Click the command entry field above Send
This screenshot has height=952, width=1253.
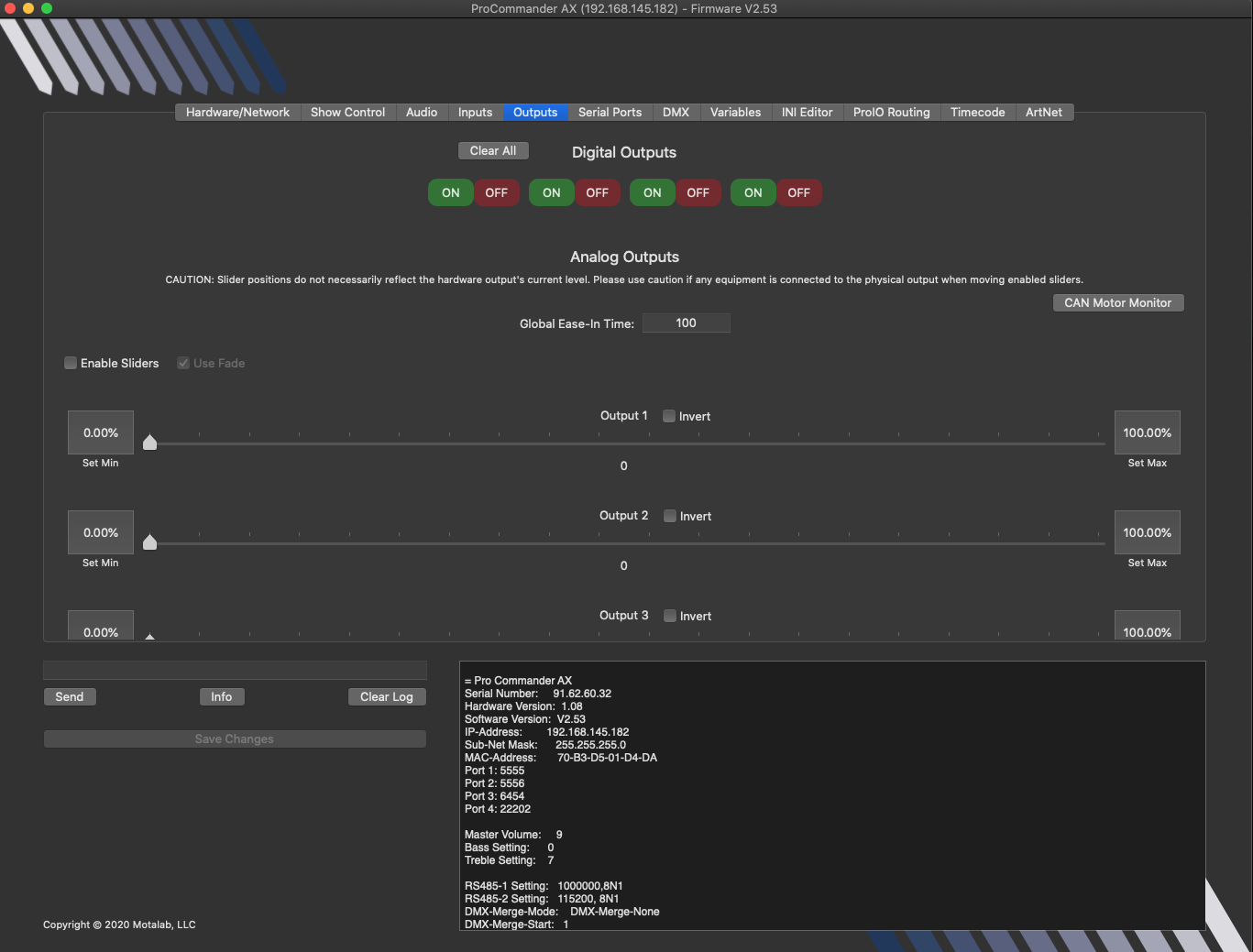235,670
